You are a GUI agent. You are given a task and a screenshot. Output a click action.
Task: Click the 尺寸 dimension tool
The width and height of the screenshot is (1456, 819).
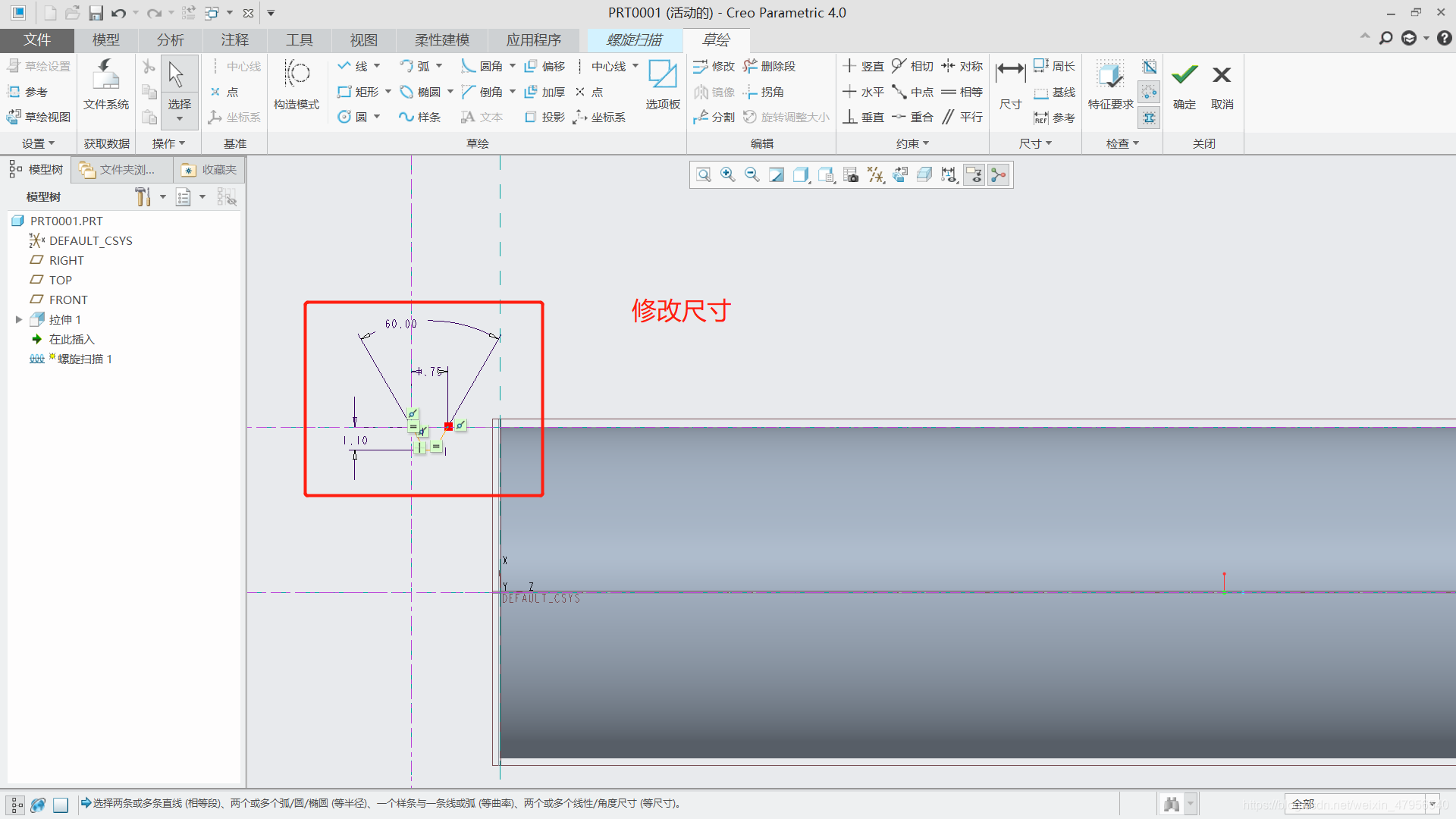[x=1010, y=76]
